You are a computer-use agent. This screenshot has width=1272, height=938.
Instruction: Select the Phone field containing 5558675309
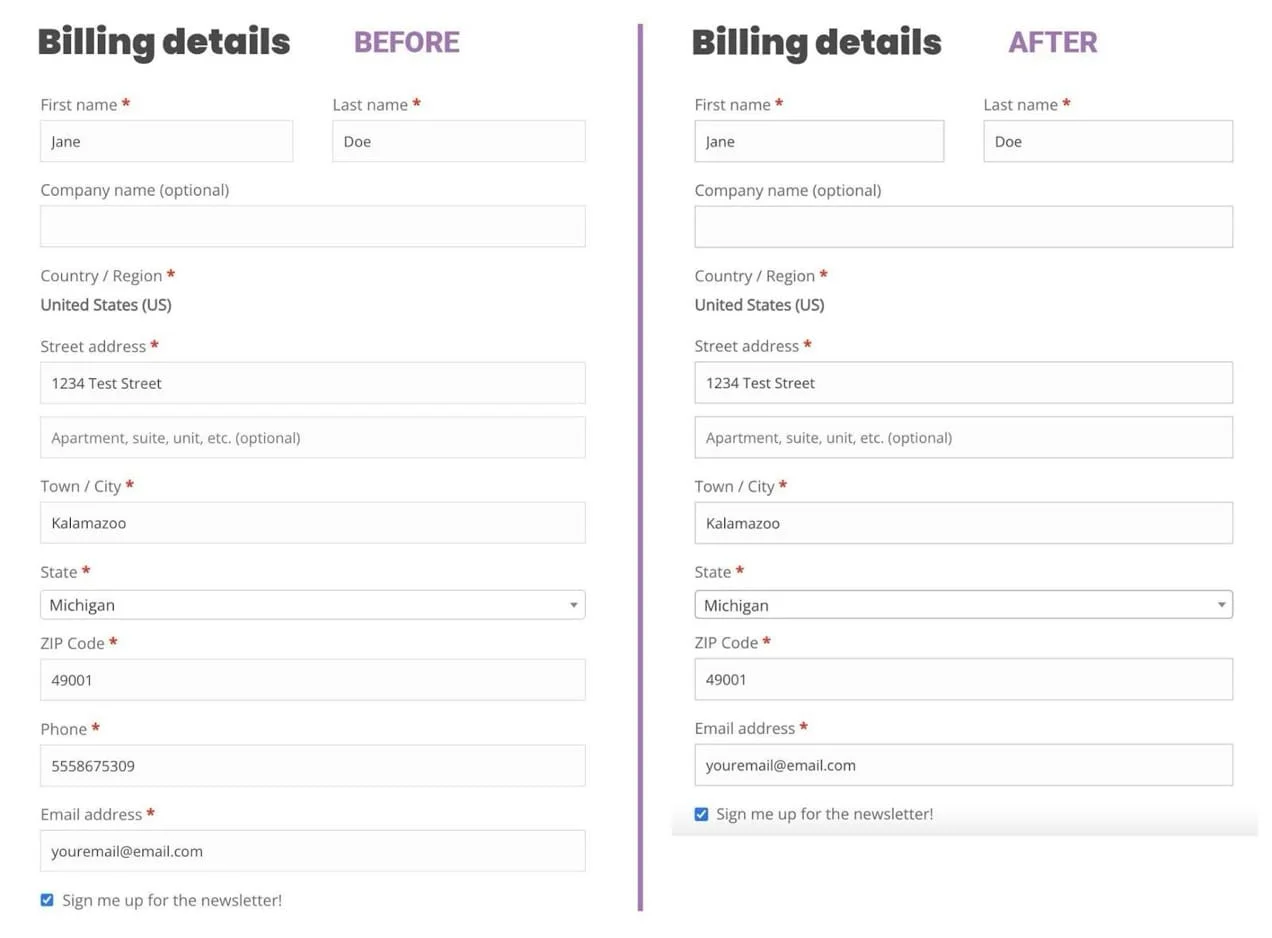(312, 765)
